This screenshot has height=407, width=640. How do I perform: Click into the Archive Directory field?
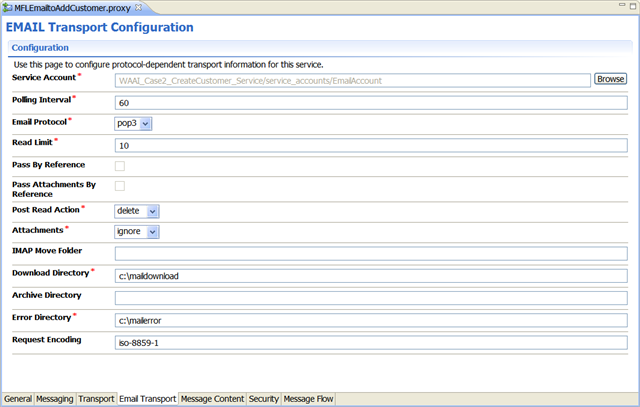coord(370,297)
